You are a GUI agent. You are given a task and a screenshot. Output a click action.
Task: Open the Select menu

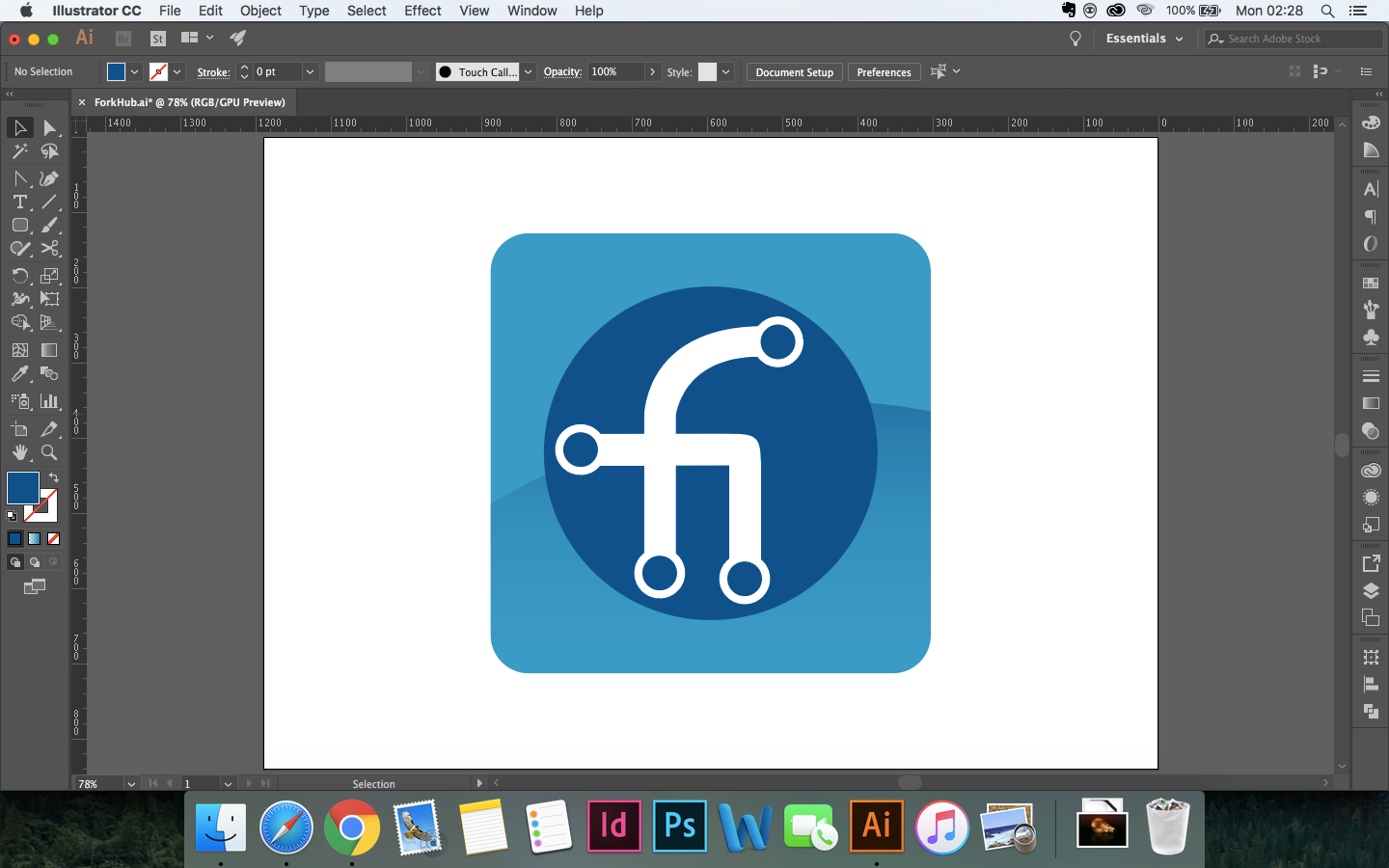click(367, 11)
